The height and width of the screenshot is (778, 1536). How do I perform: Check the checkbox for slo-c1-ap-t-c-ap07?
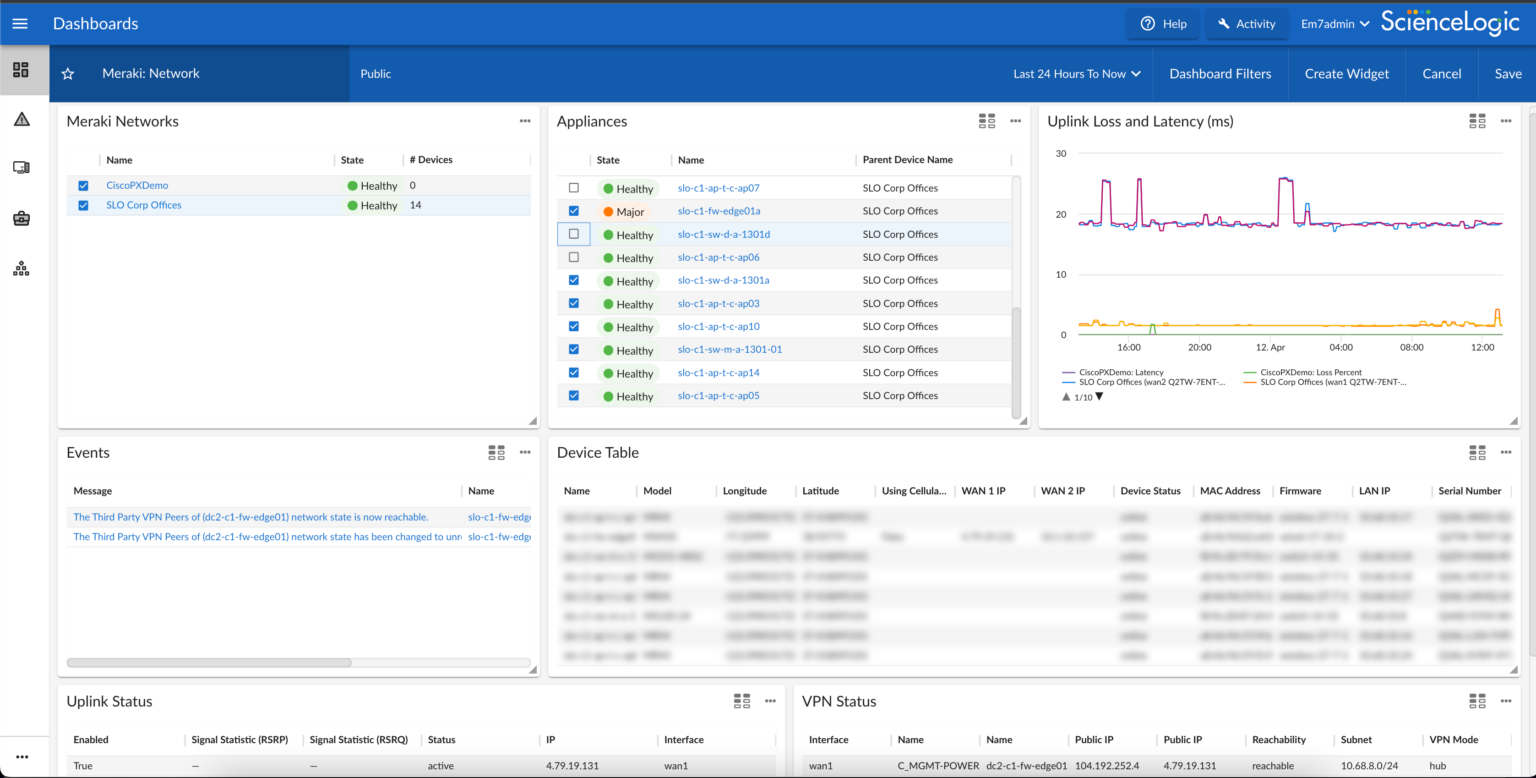(574, 187)
